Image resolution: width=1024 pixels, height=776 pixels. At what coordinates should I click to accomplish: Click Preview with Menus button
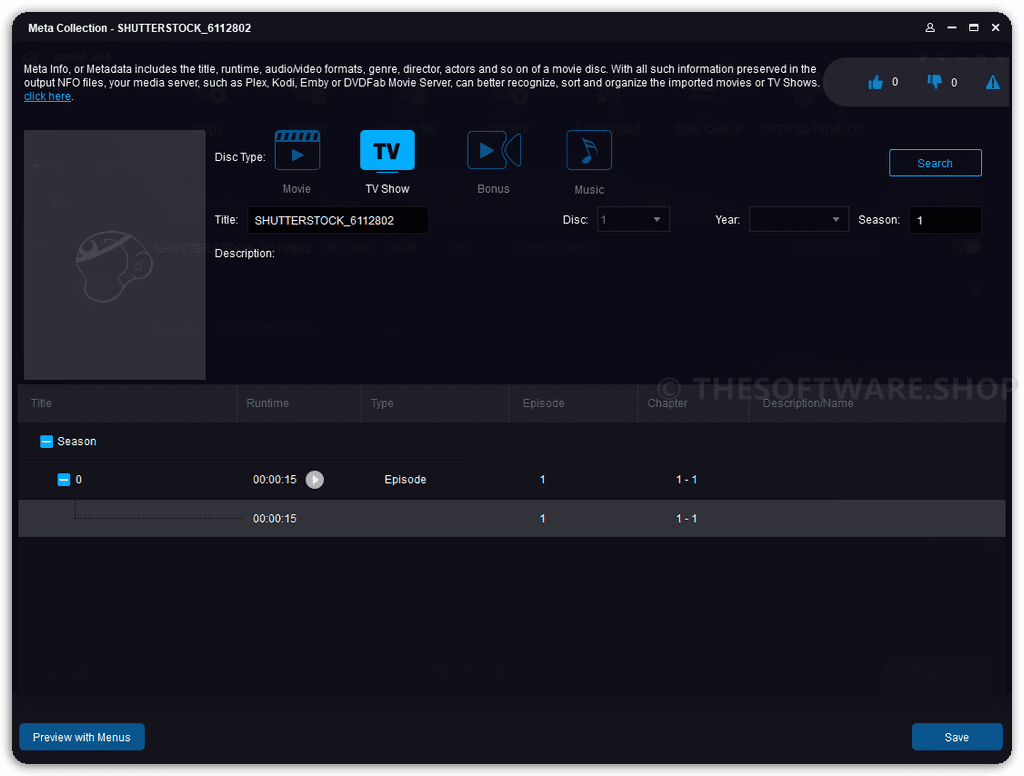click(x=82, y=737)
